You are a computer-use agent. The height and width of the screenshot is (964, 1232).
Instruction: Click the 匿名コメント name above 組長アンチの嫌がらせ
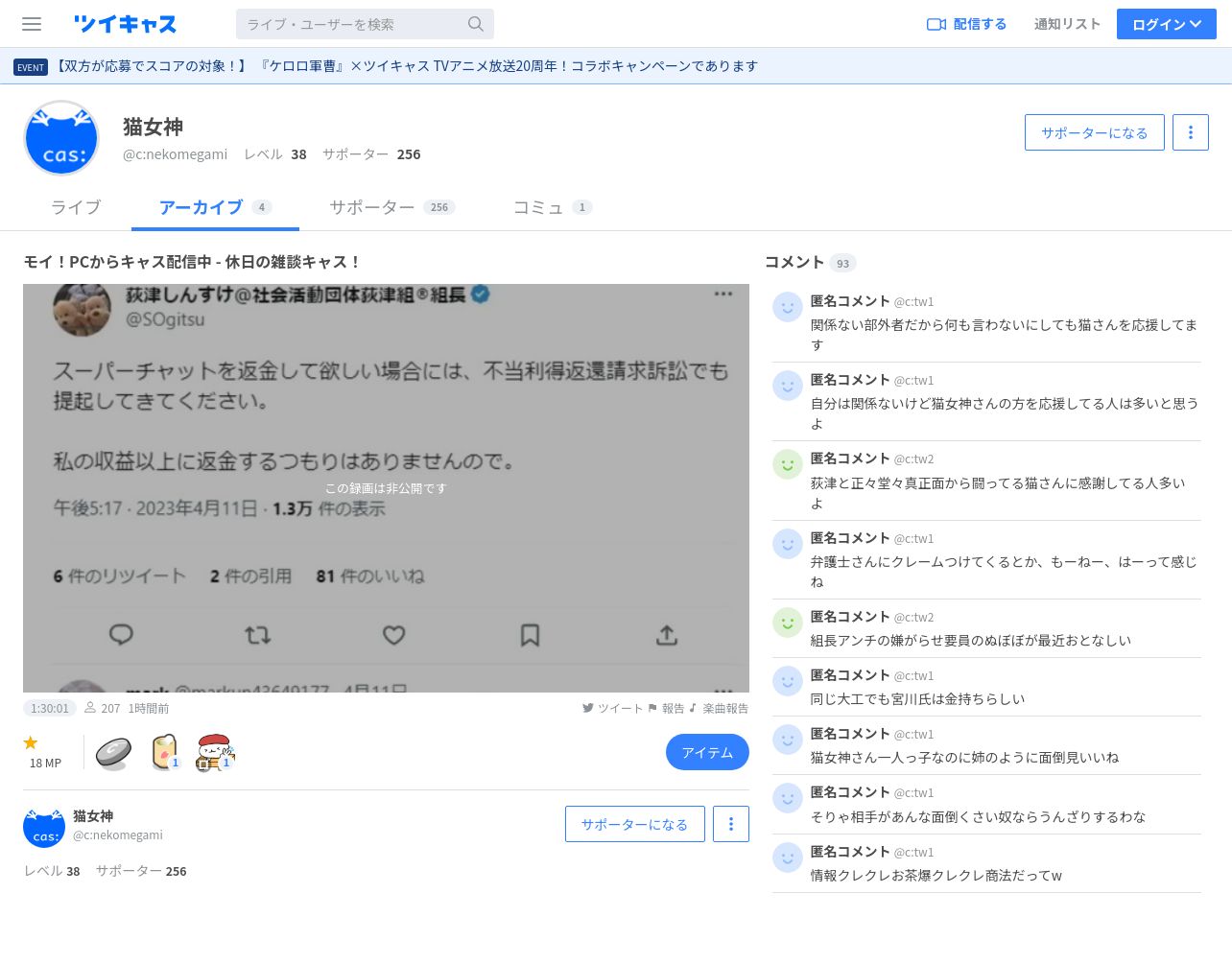tap(850, 617)
